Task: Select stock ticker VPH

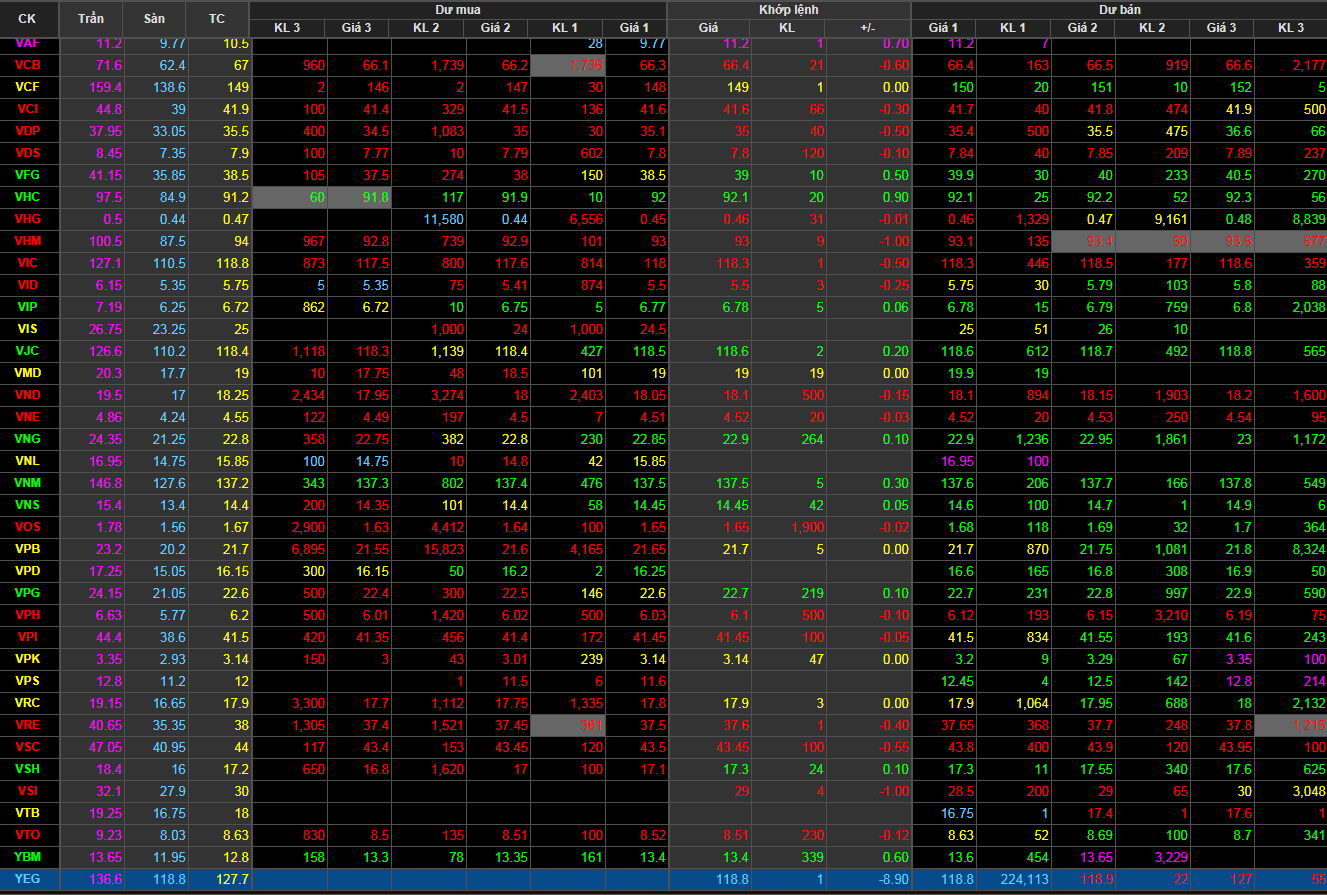Action: coord(28,615)
